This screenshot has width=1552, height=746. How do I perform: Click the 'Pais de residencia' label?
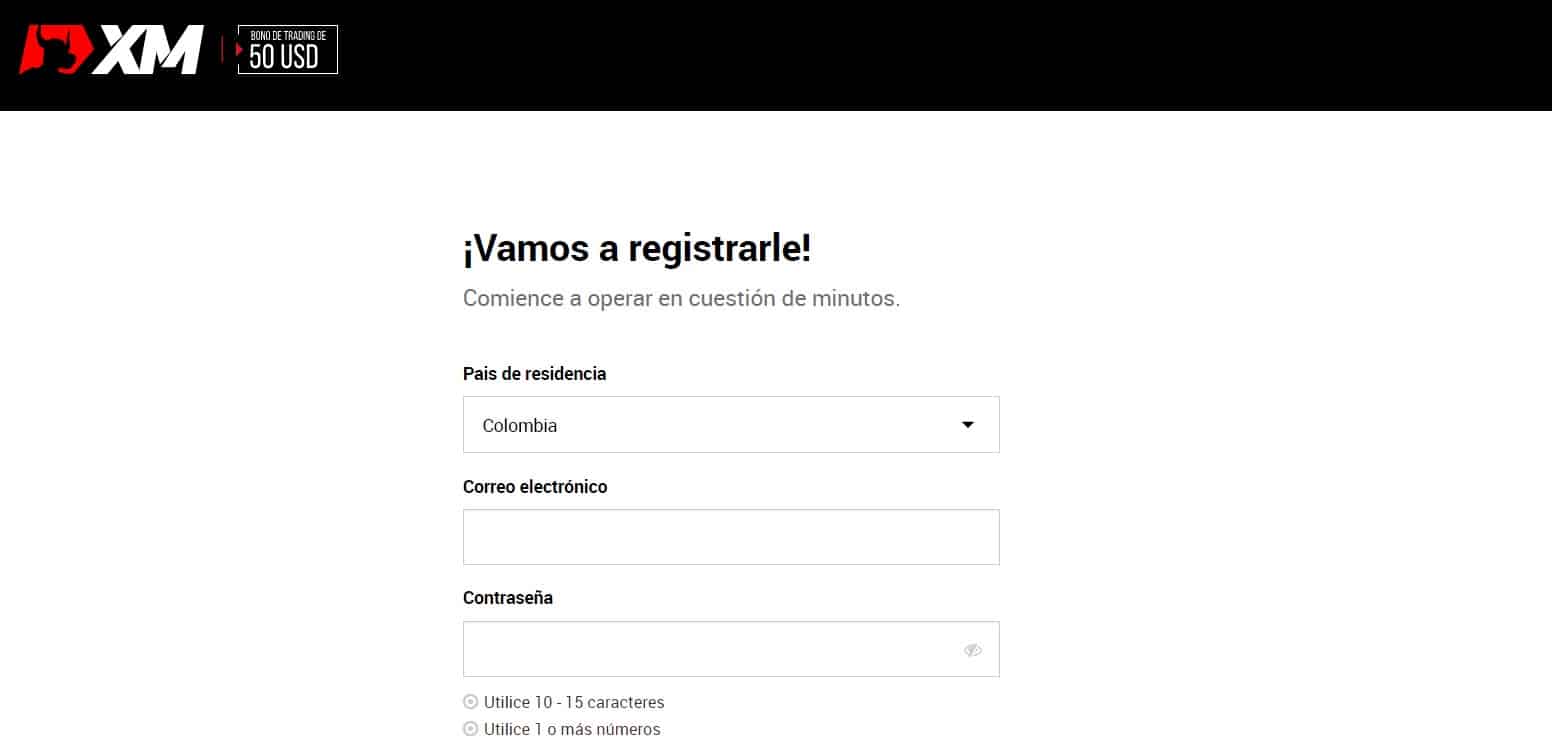534,373
